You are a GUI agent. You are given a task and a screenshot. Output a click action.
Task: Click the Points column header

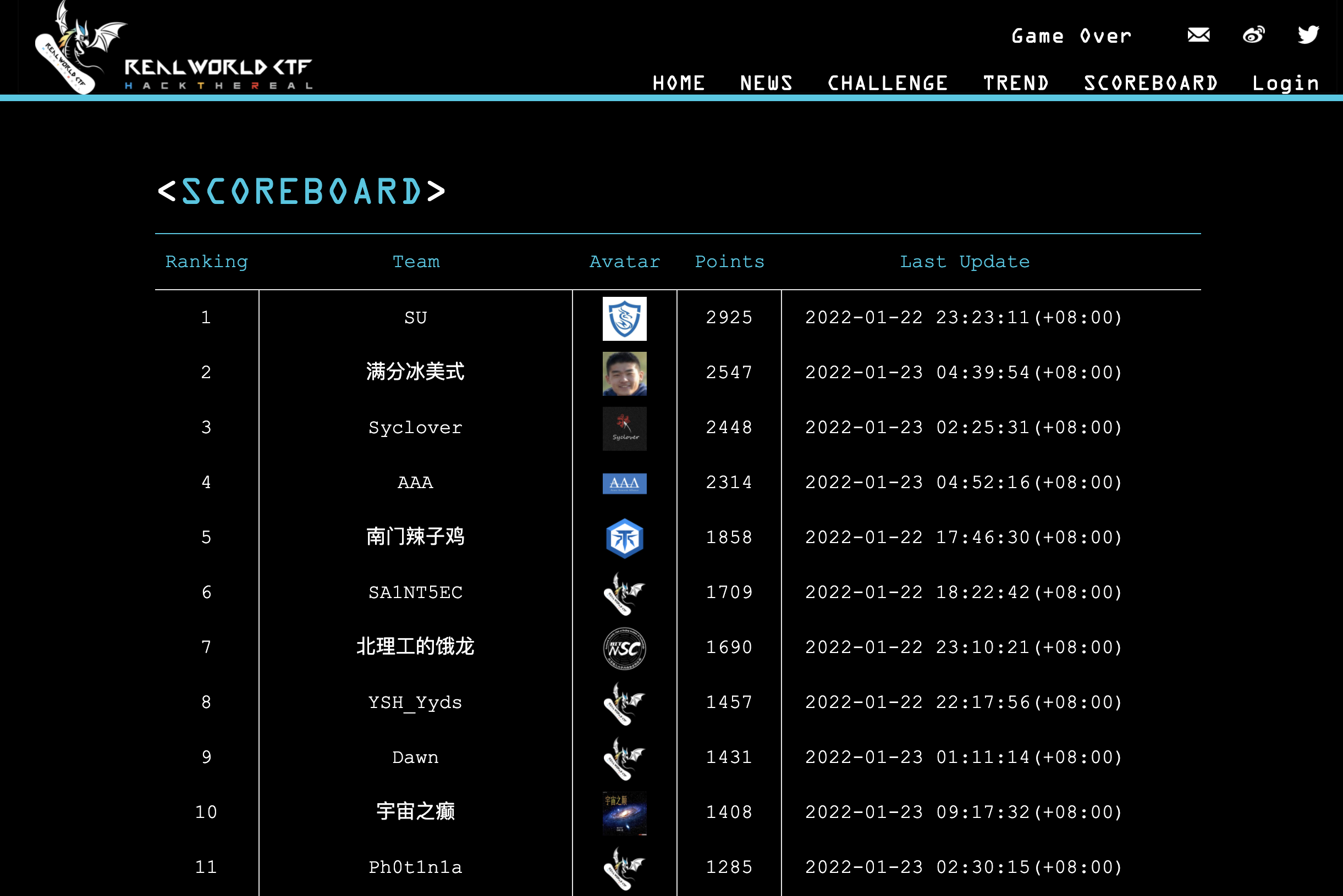point(730,262)
